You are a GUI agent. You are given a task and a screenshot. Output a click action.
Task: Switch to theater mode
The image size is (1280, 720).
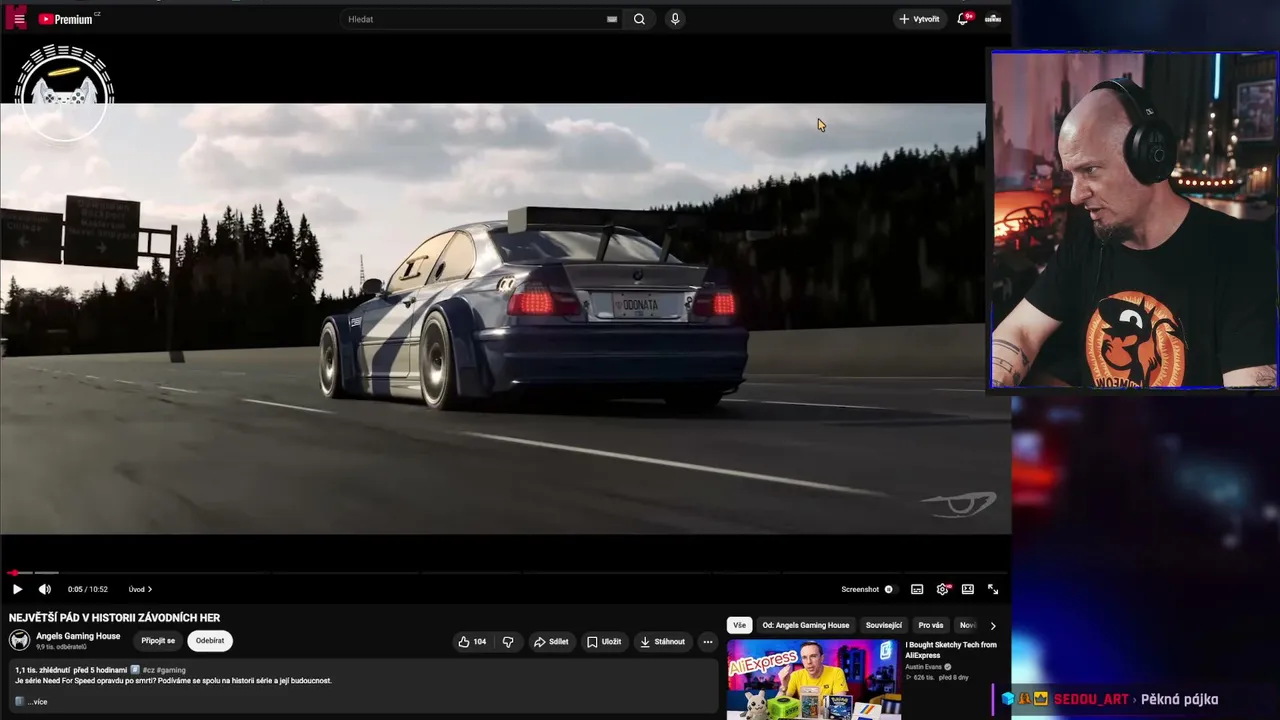968,589
